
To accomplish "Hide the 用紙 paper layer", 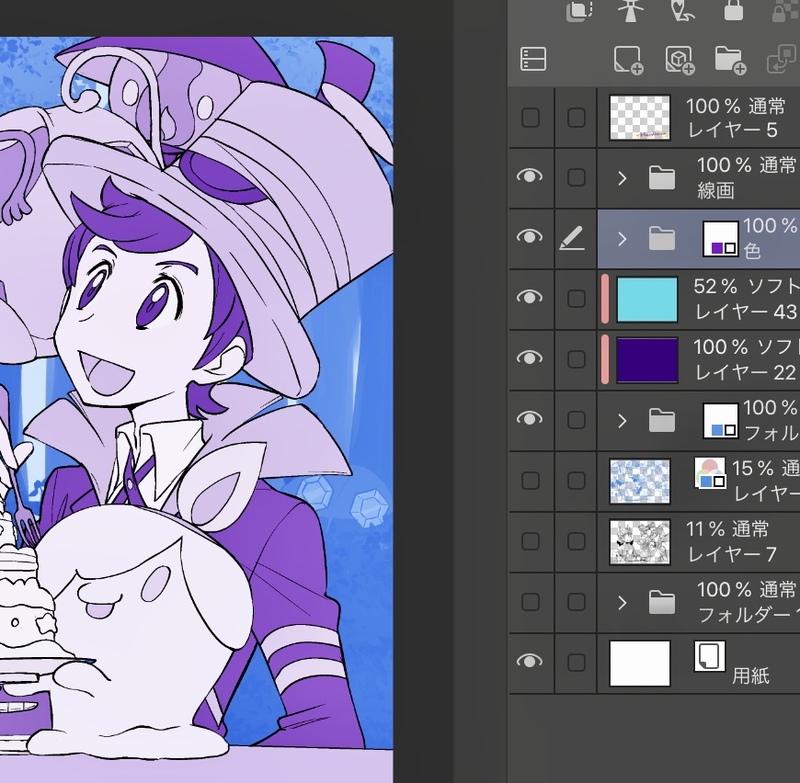I will click(530, 661).
